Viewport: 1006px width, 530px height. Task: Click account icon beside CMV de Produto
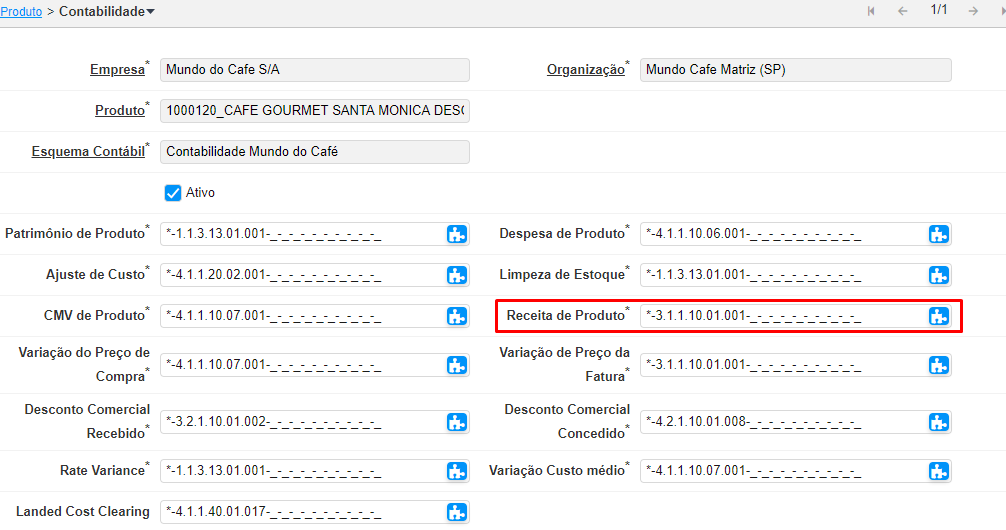[457, 316]
